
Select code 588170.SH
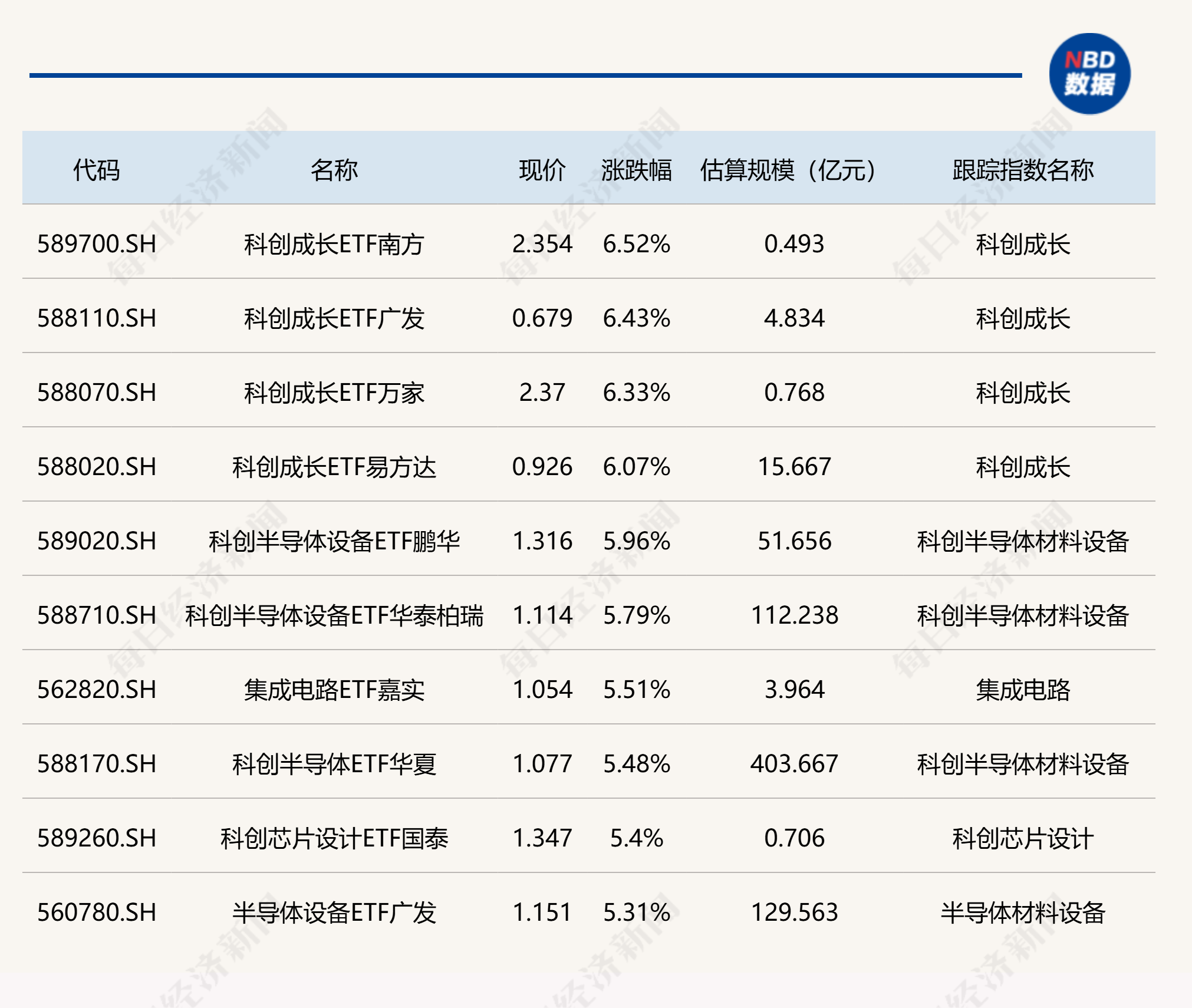97,764
